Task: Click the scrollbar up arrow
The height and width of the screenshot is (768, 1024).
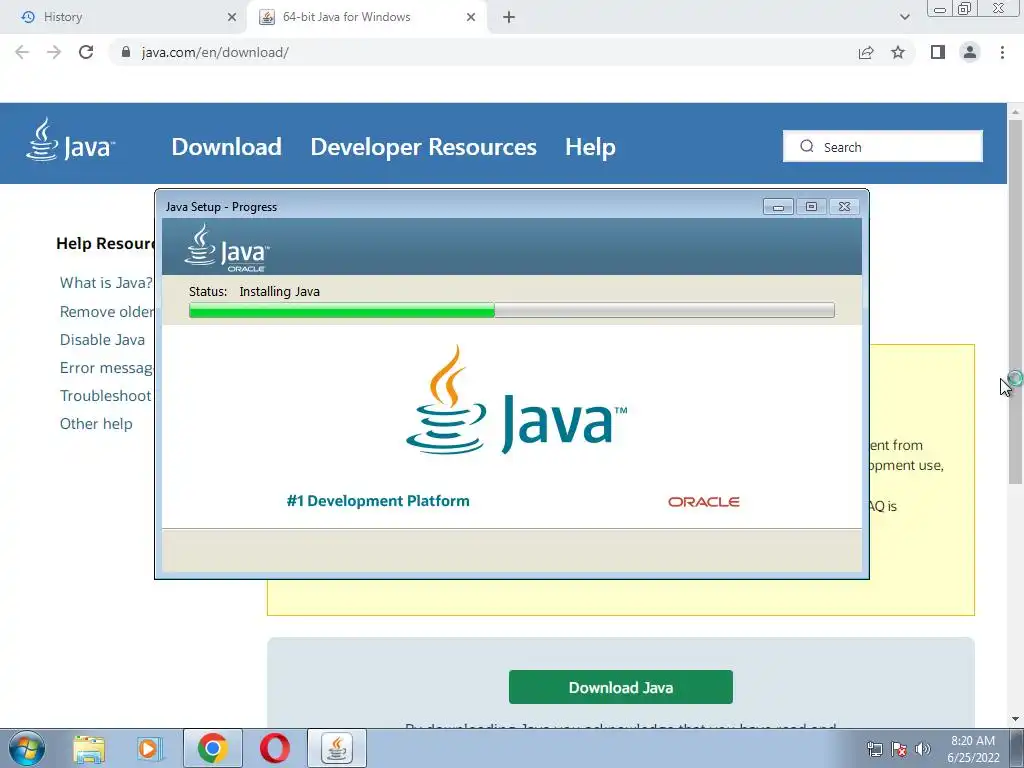Action: coord(1015,112)
